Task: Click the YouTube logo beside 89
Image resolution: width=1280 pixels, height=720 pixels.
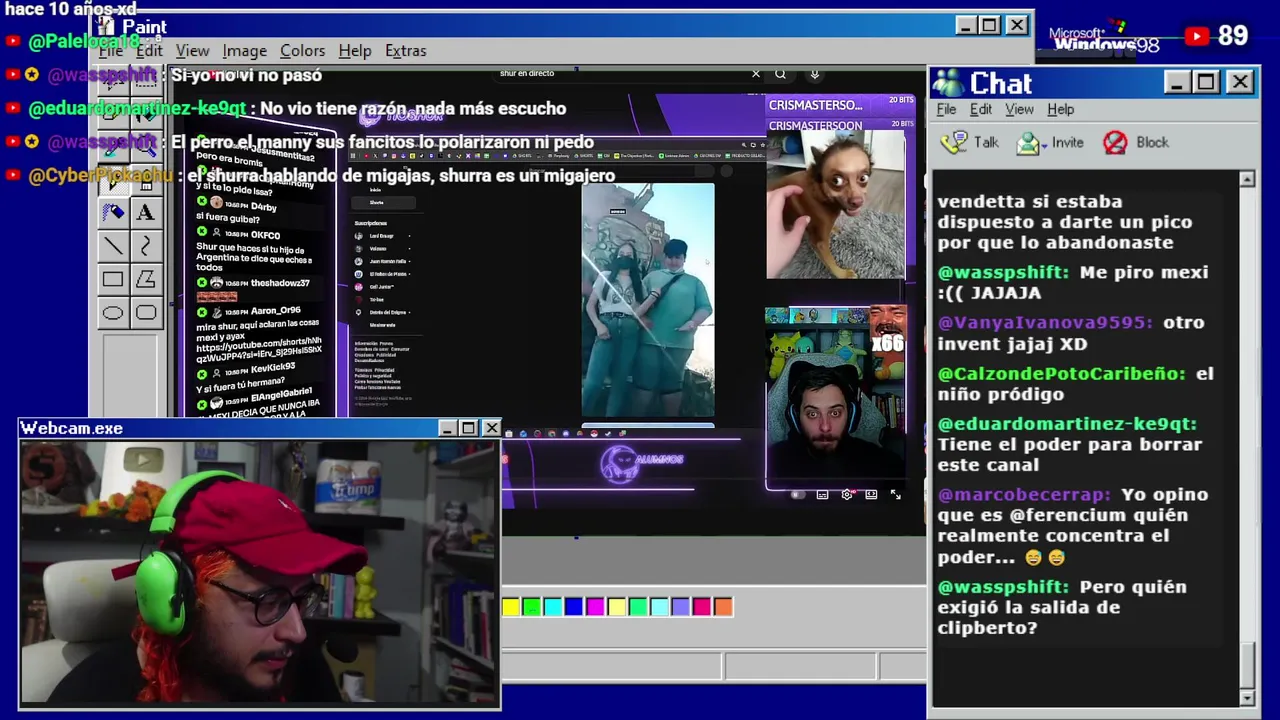Action: point(1197,36)
